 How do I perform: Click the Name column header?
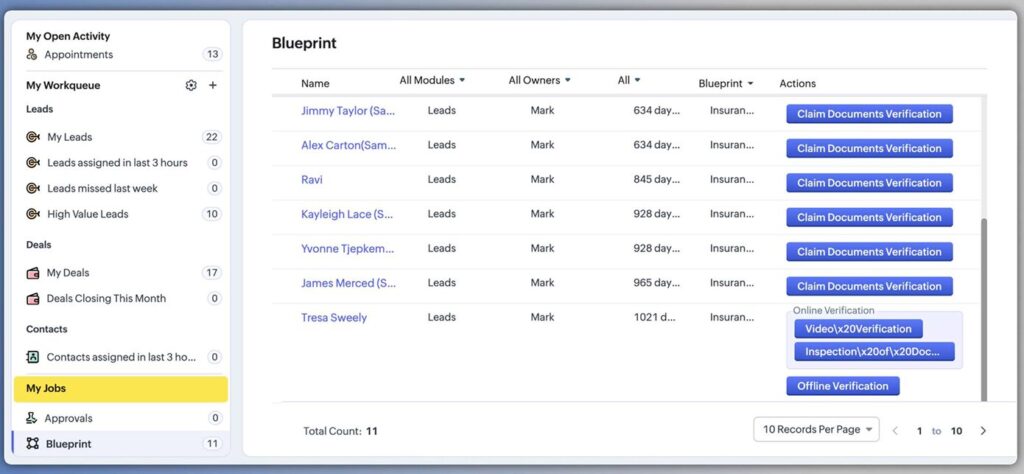315,84
